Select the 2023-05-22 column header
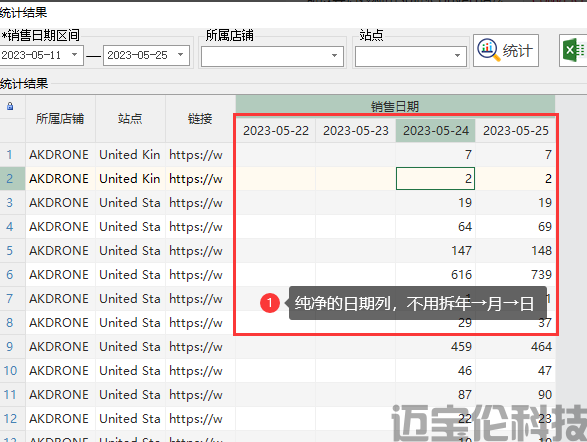Screen dimensions: 587x442 pos(276,131)
